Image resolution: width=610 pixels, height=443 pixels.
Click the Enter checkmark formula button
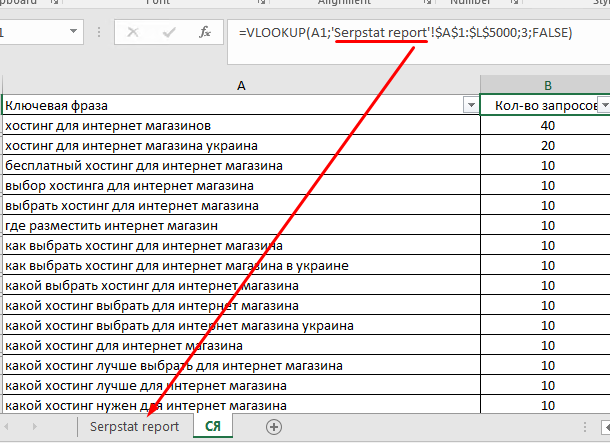click(x=169, y=32)
